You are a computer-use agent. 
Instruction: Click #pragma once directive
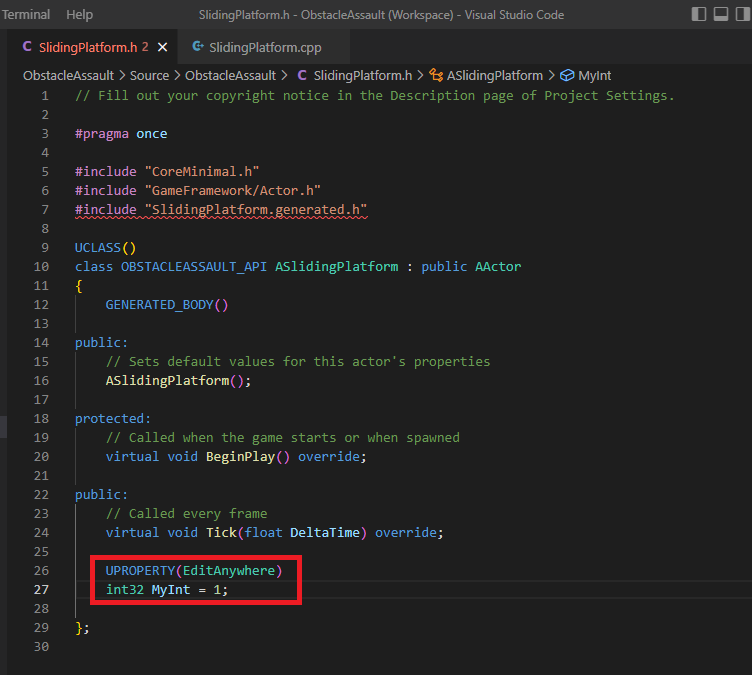121,134
